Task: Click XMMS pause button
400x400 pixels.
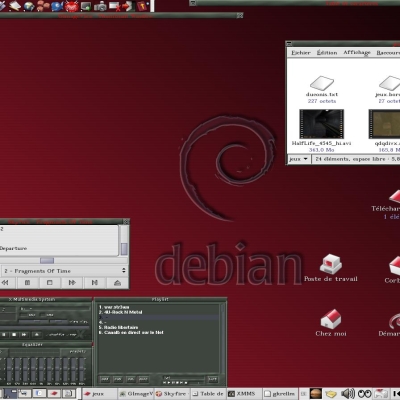Action: [4, 334]
